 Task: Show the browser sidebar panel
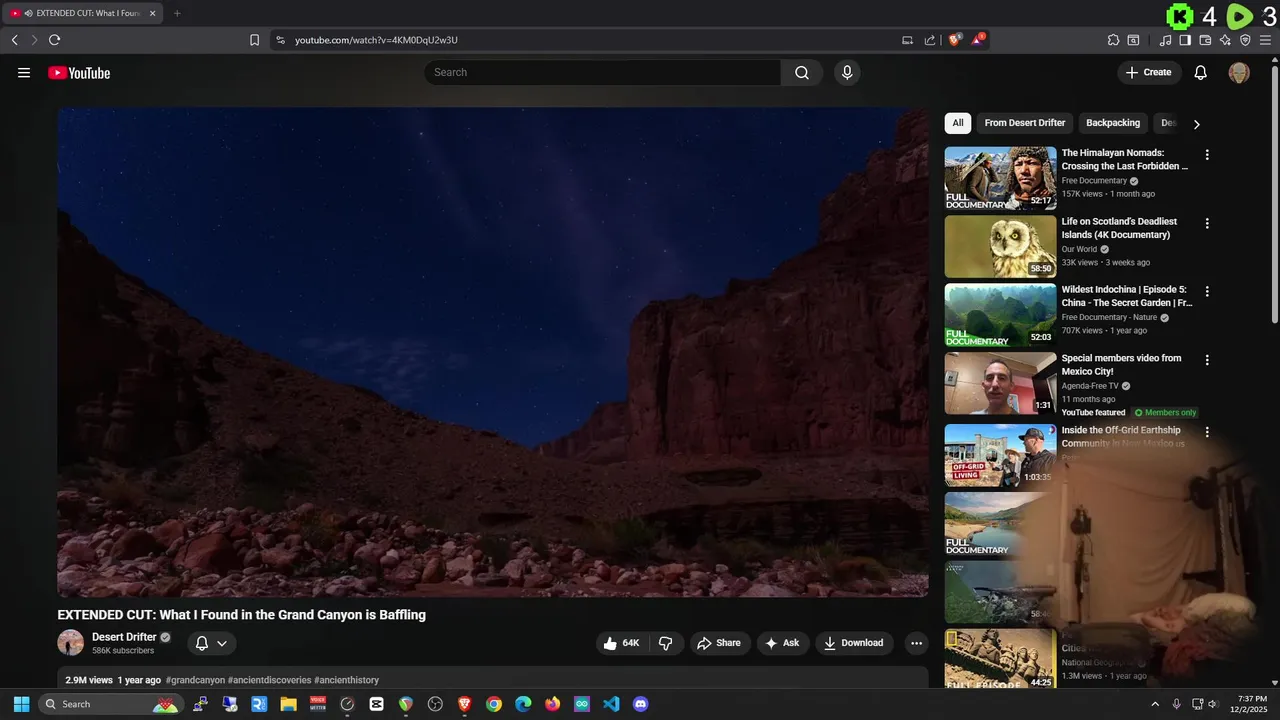(x=1185, y=40)
